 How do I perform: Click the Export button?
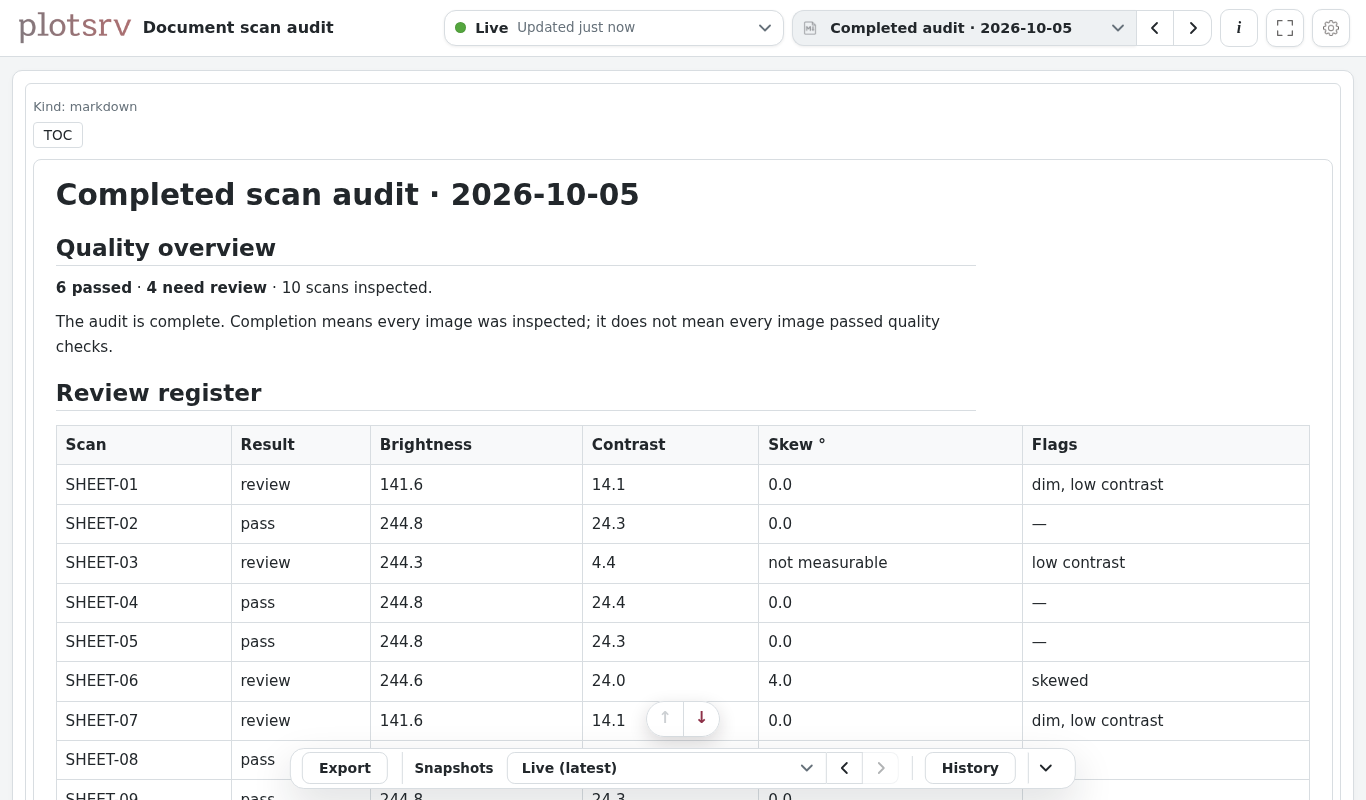coord(345,768)
